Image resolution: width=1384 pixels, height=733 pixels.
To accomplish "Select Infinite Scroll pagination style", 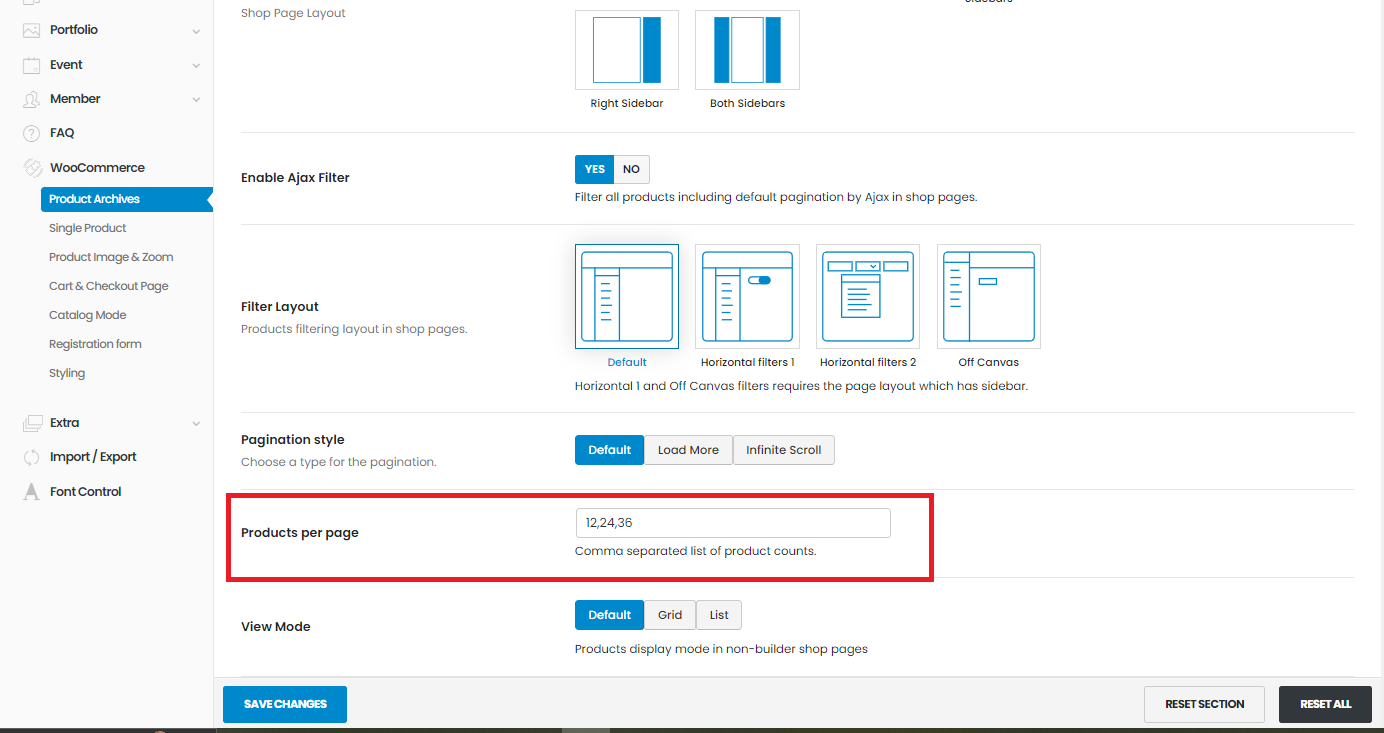I will tap(784, 450).
